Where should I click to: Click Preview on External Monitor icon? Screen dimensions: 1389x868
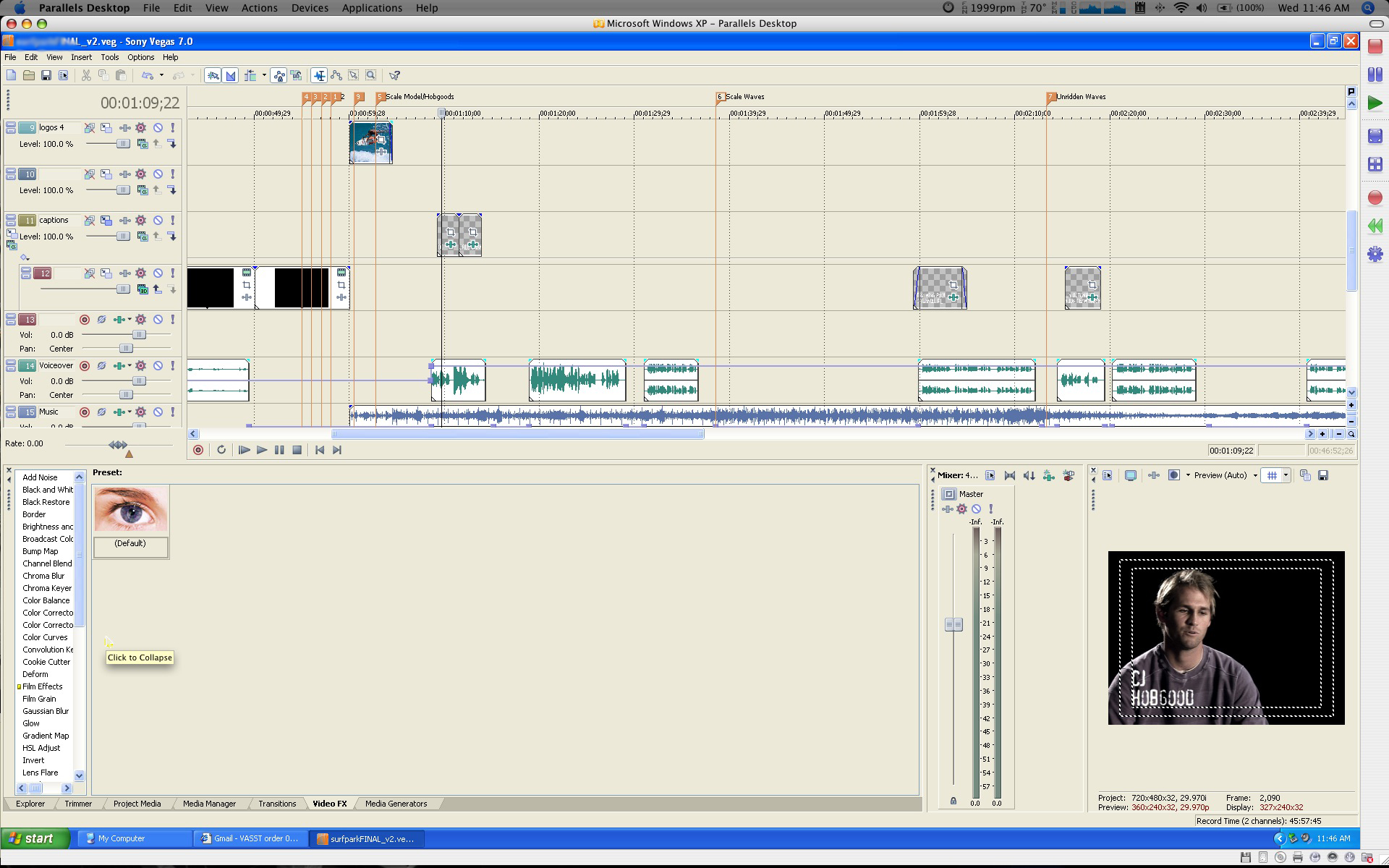tap(1131, 475)
